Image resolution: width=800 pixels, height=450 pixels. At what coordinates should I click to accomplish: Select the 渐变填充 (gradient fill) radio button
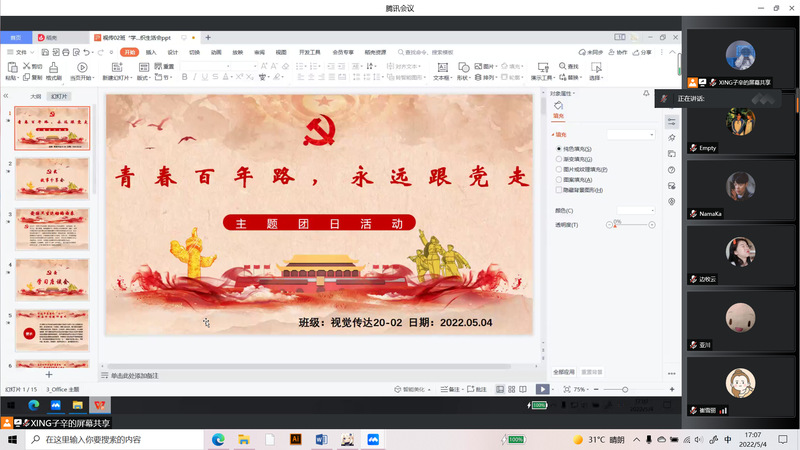558,159
